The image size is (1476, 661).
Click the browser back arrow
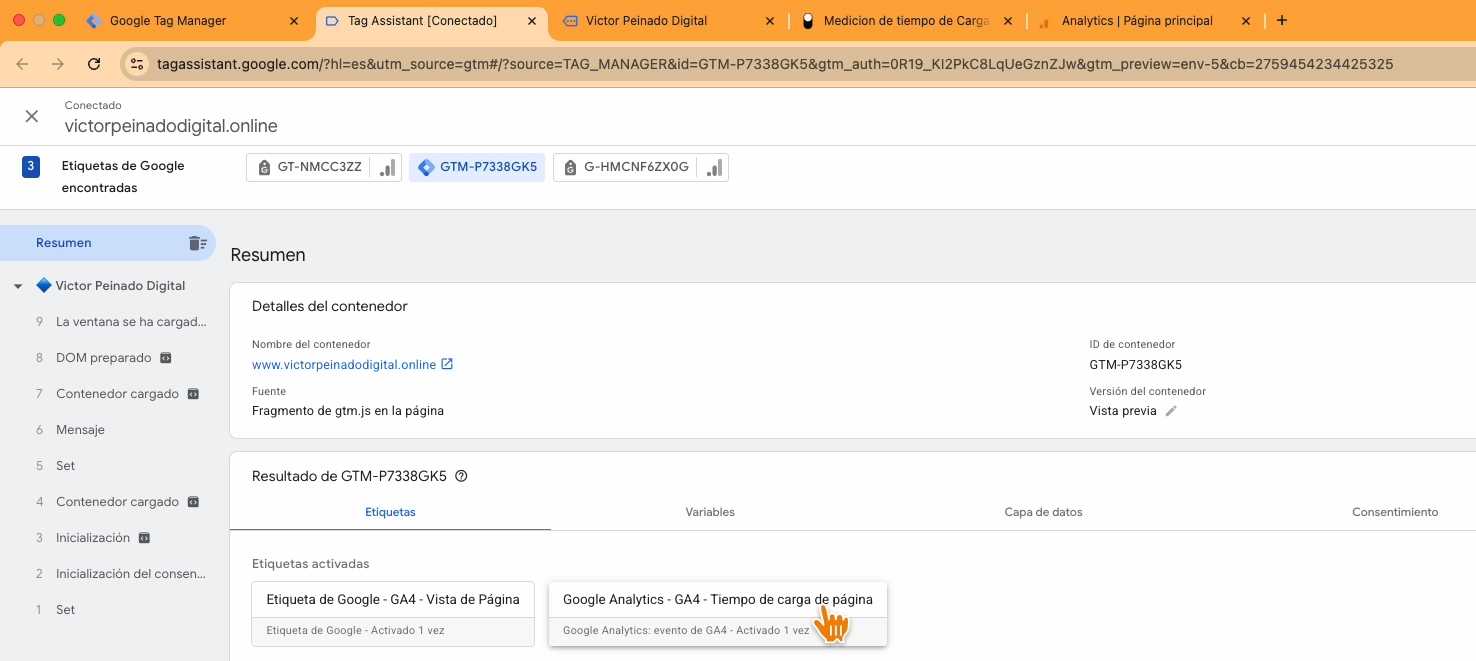[22, 64]
